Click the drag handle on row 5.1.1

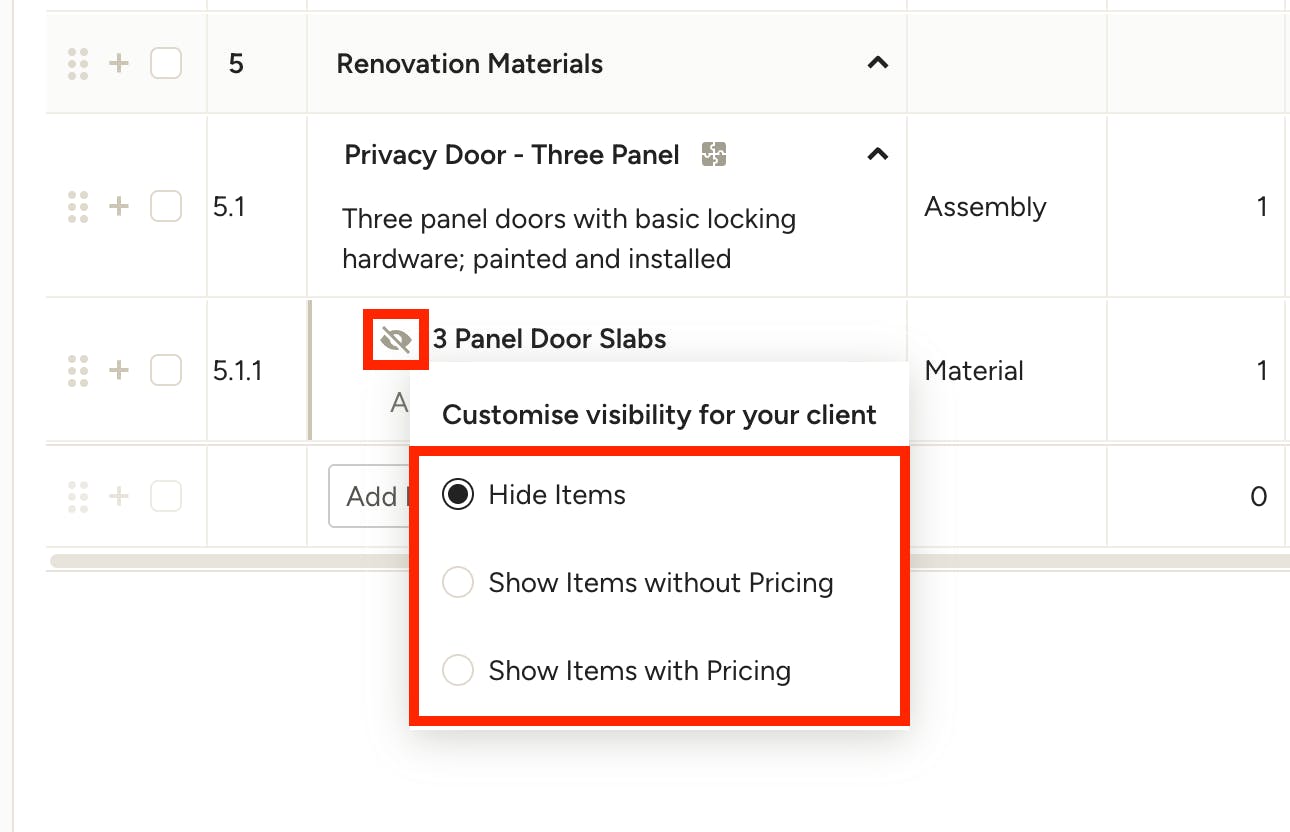tap(78, 371)
